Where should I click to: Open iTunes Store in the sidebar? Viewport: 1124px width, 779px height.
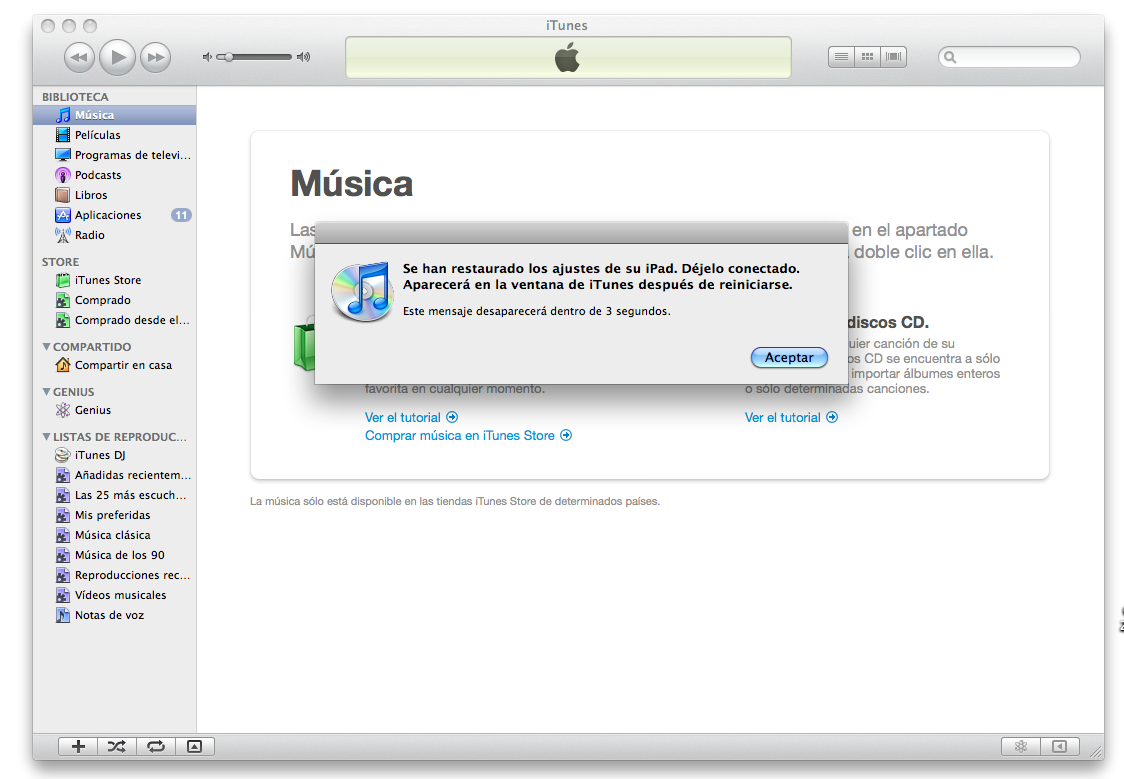pos(115,280)
